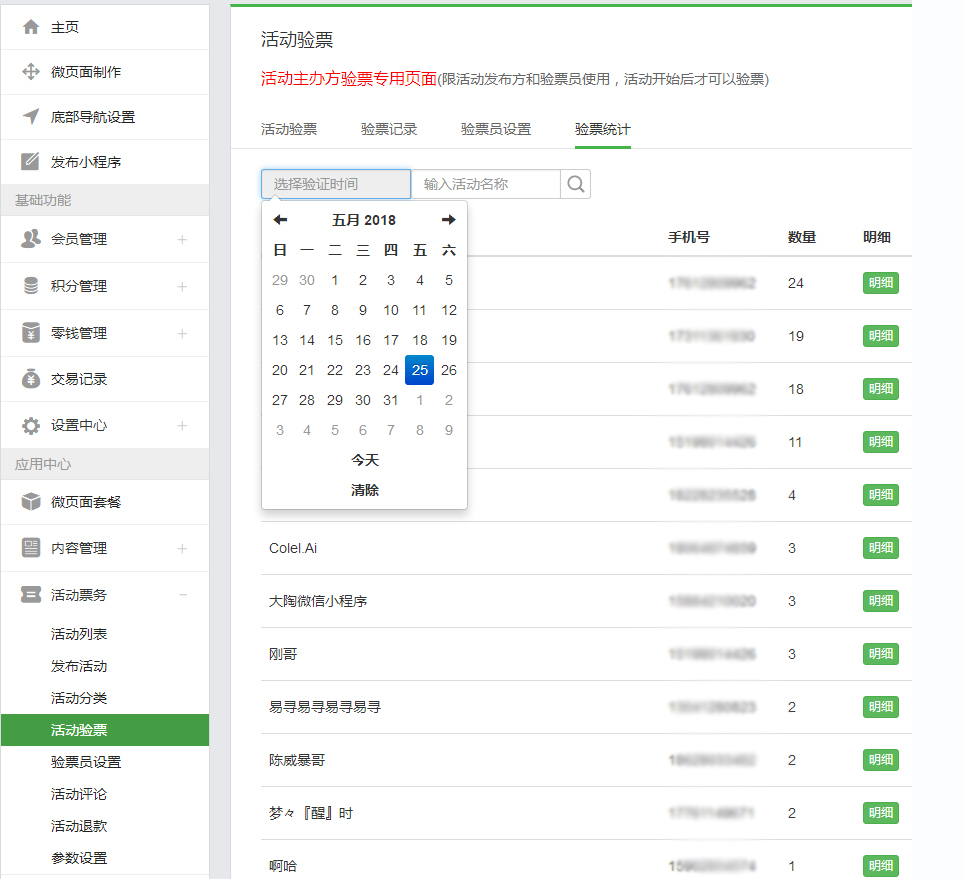Switch to the 验票记录 tab
The height and width of the screenshot is (879, 964).
[389, 129]
